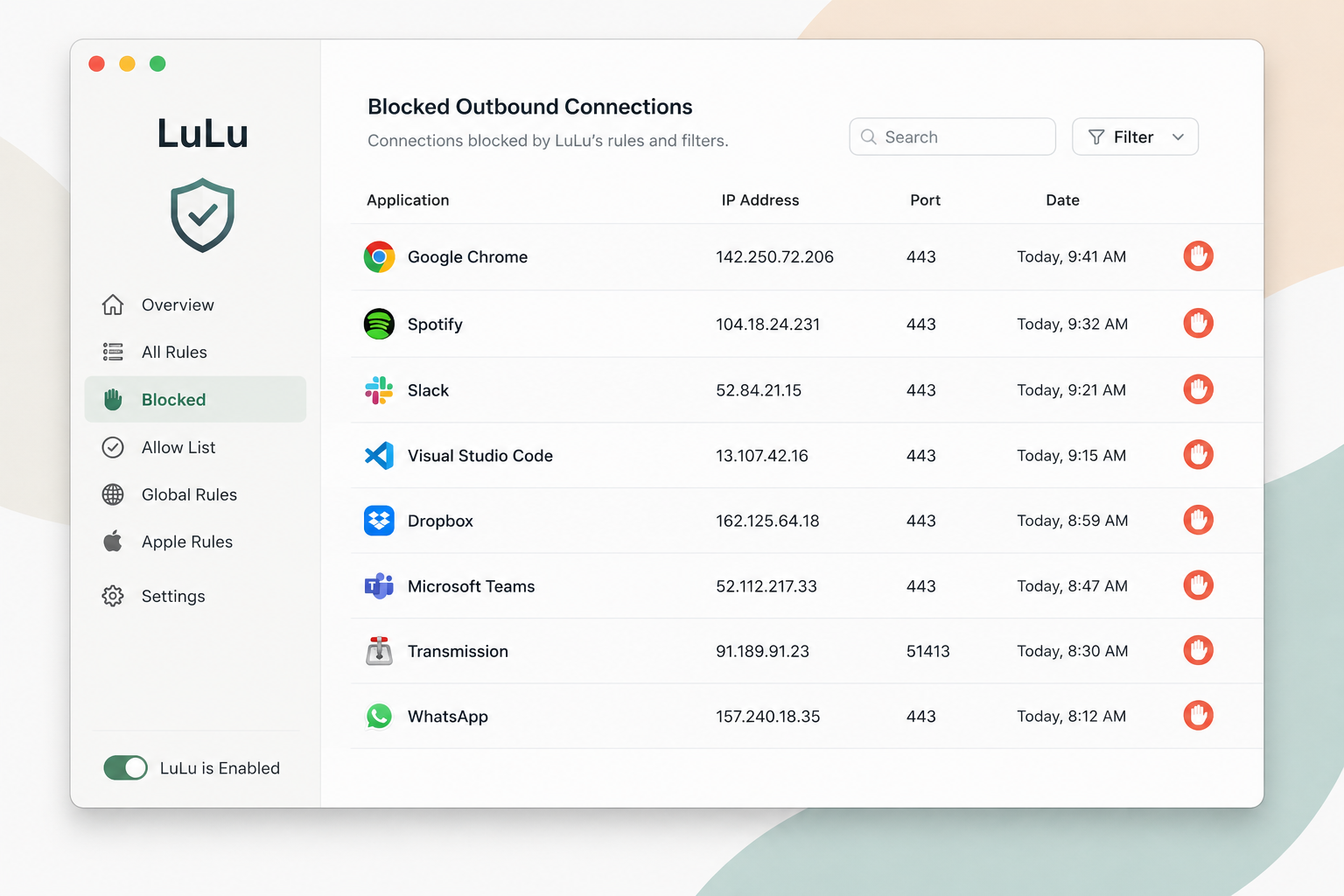
Task: Sort by the Date column header
Action: coord(1062,200)
